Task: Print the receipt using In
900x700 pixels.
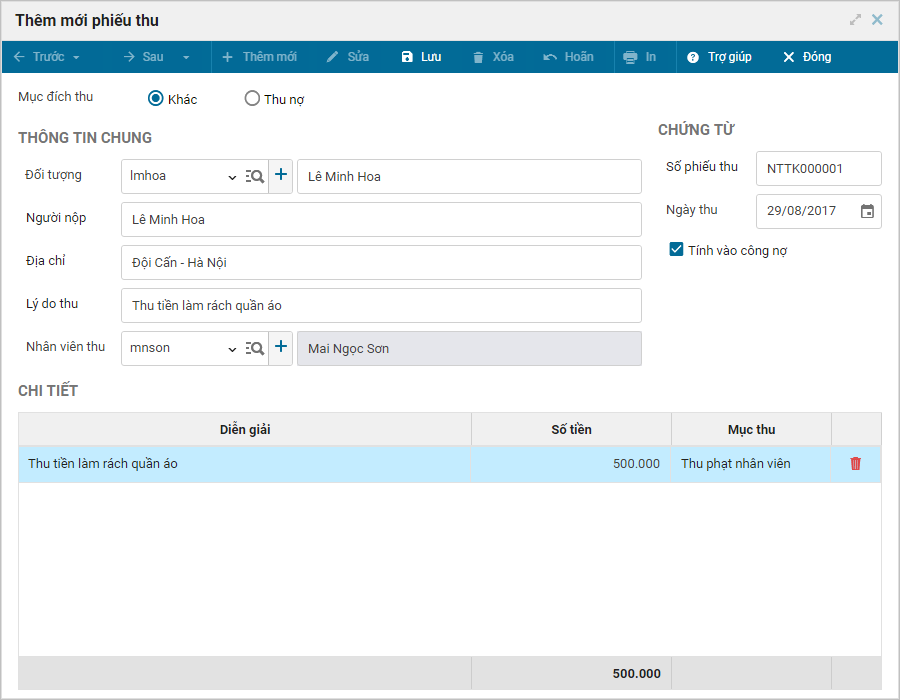Action: (639, 57)
